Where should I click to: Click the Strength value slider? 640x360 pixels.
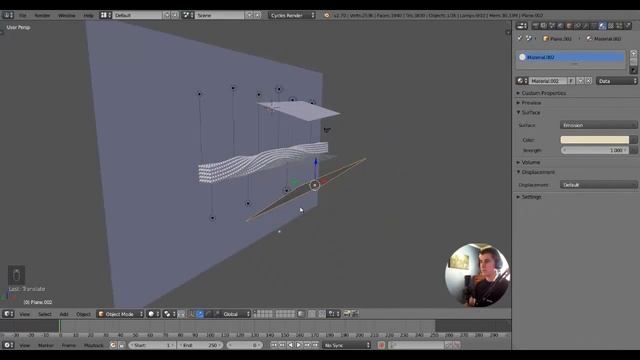pos(595,150)
